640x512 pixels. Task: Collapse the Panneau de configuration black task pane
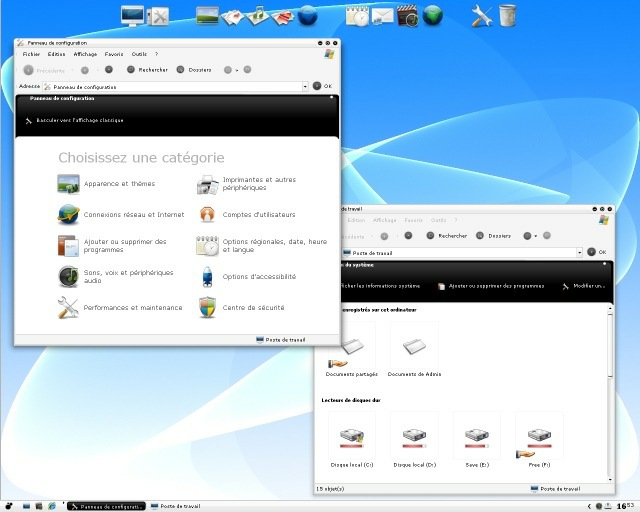pos(331,98)
